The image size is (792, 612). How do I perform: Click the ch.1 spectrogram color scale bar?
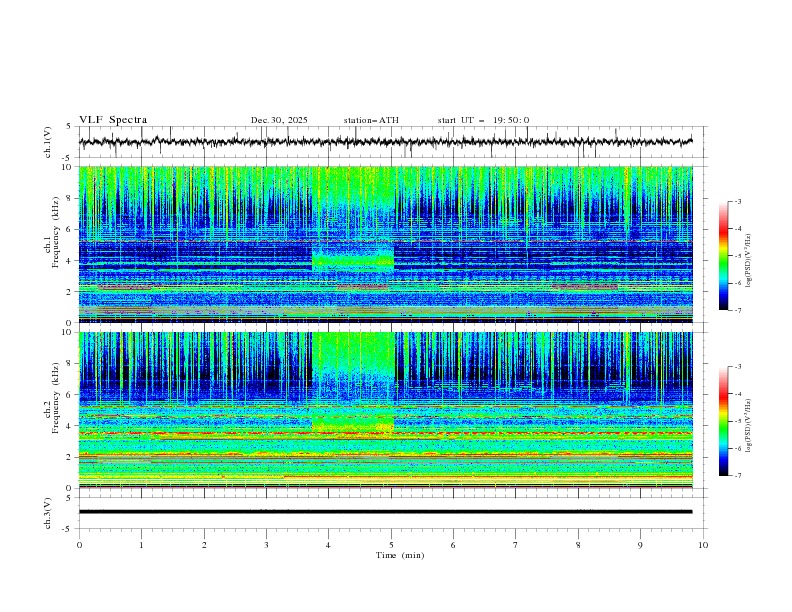click(x=723, y=256)
